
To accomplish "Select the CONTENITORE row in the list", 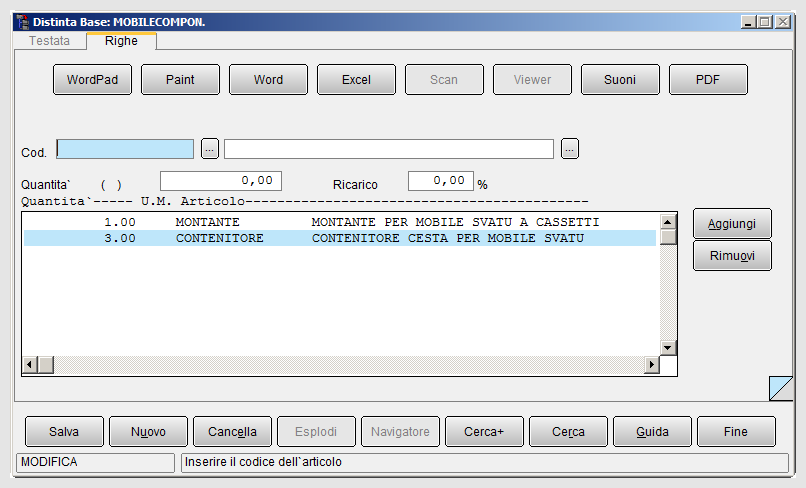I will (x=340, y=238).
